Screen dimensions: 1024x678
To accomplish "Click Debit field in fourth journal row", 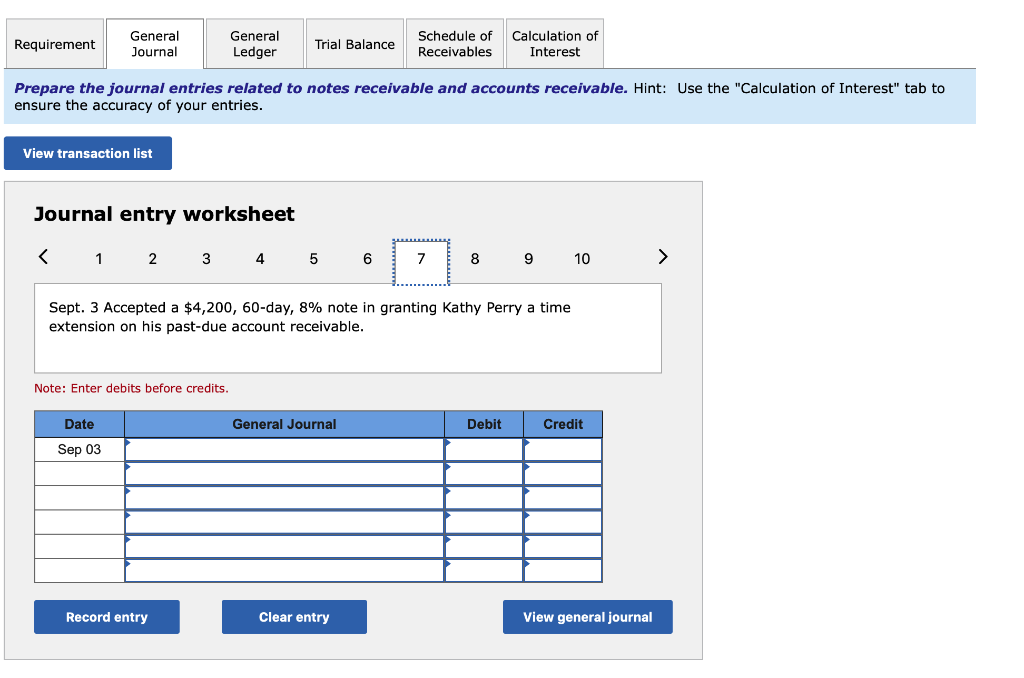I will tap(484, 522).
